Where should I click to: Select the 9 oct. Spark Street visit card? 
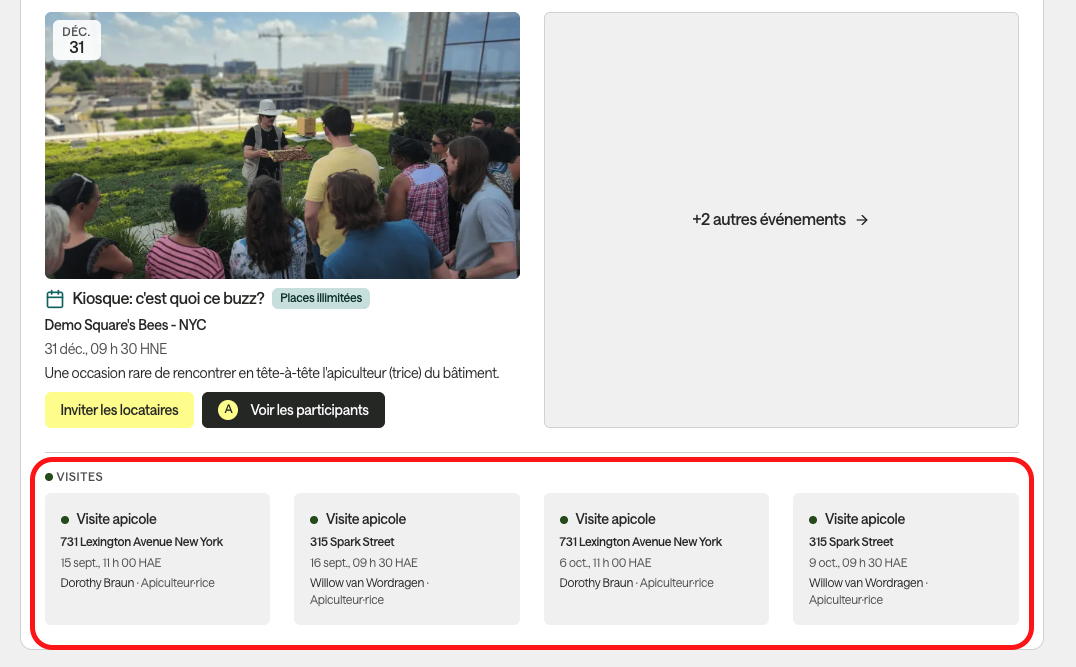pyautogui.click(x=906, y=559)
